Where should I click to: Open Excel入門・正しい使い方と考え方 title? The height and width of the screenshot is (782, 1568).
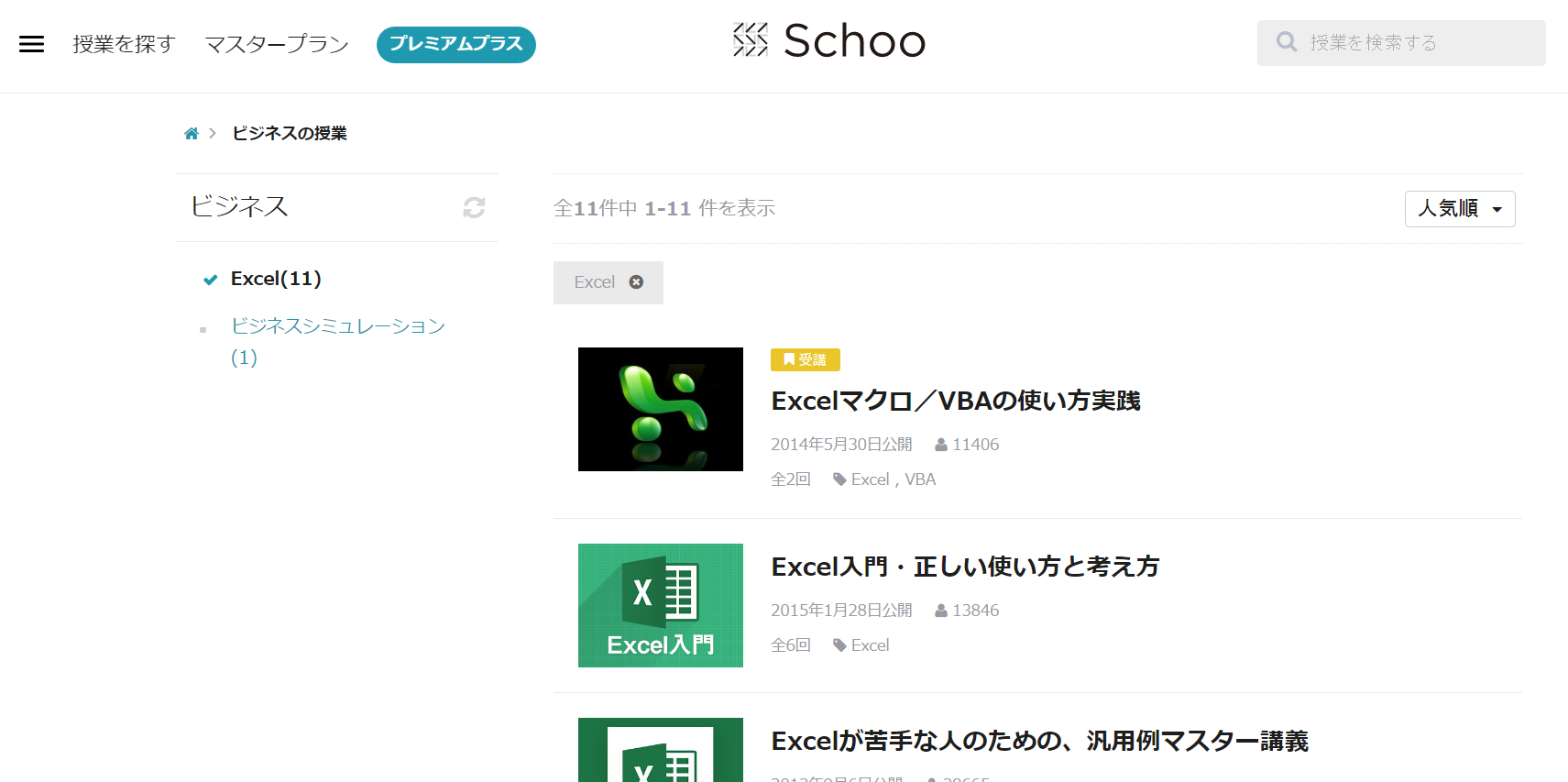point(965,567)
